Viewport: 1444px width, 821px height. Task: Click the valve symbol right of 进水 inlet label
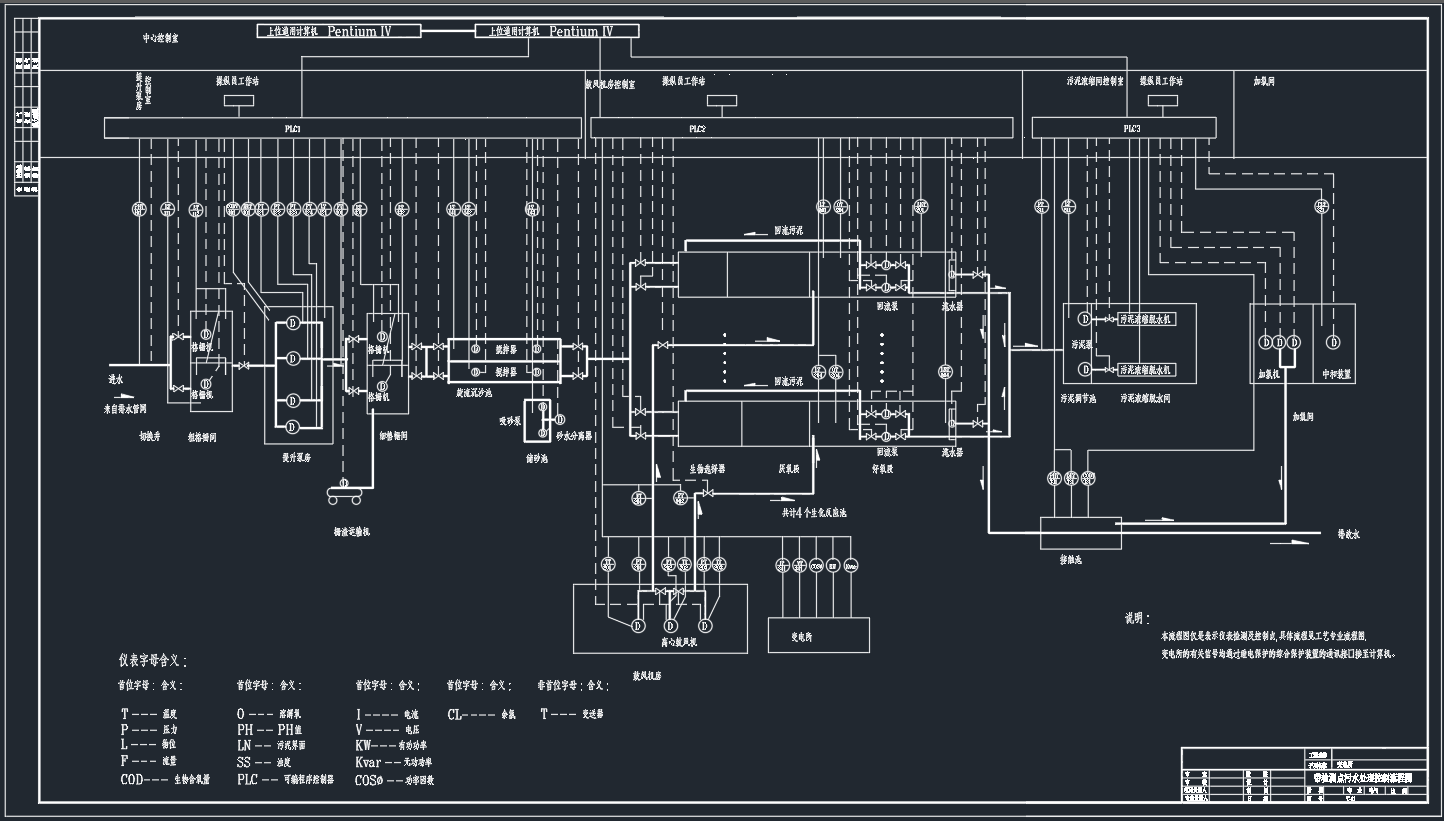coord(178,337)
